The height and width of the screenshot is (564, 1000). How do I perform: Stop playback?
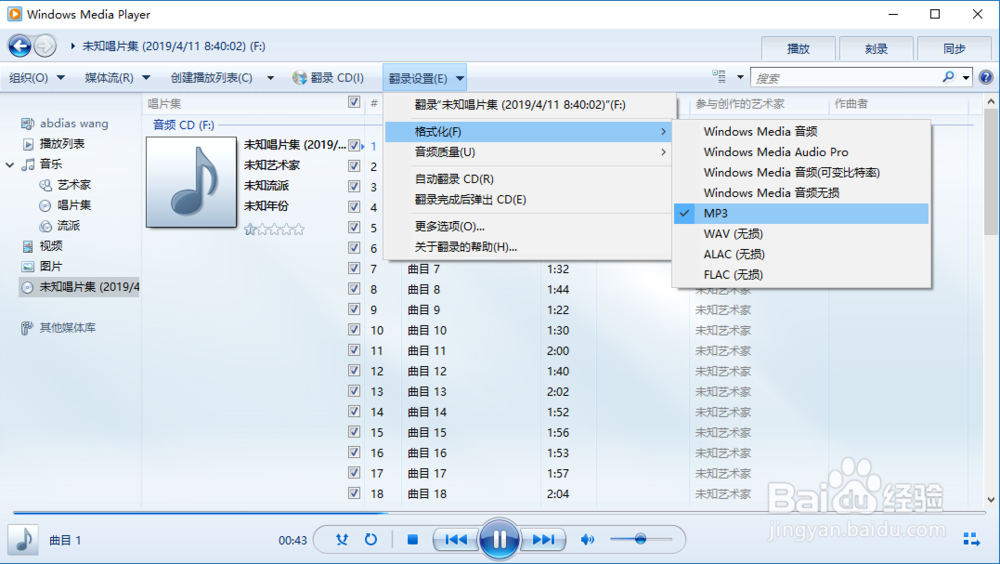413,540
